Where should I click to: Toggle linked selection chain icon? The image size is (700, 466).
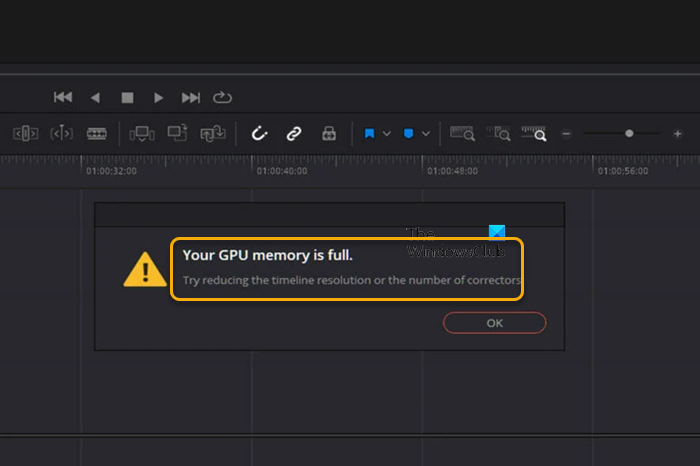pos(294,133)
